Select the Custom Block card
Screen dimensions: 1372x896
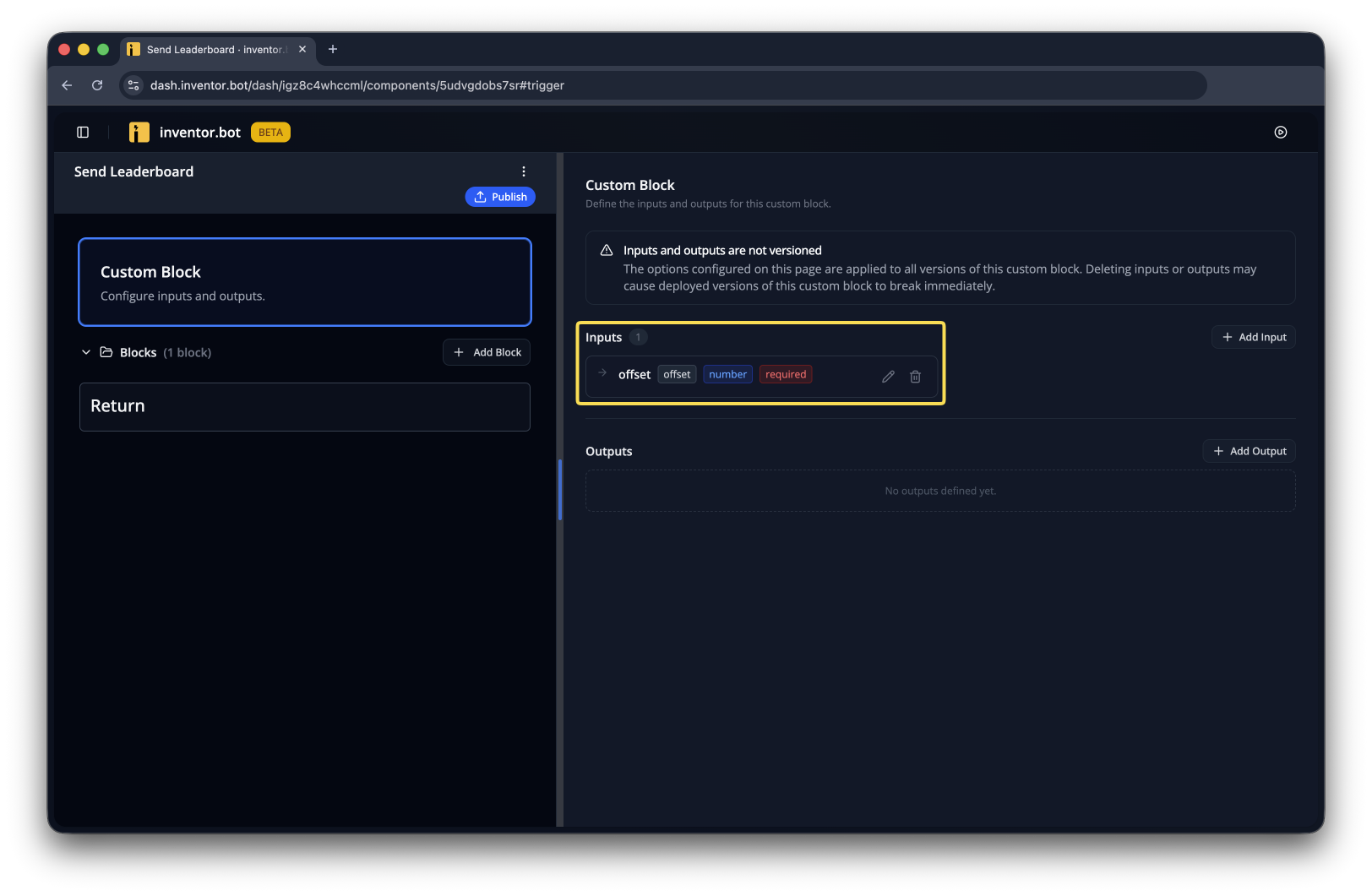[305, 282]
